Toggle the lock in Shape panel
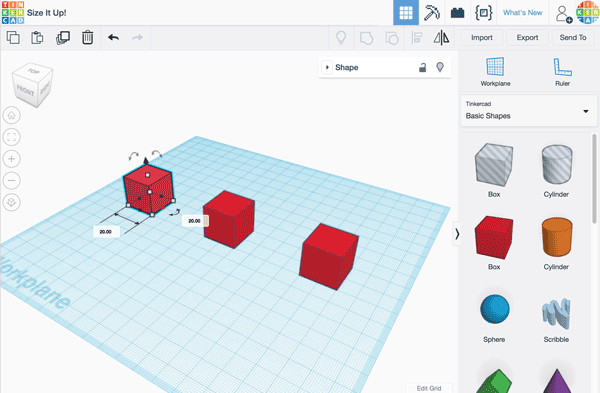The width and height of the screenshot is (600, 393). click(x=422, y=67)
